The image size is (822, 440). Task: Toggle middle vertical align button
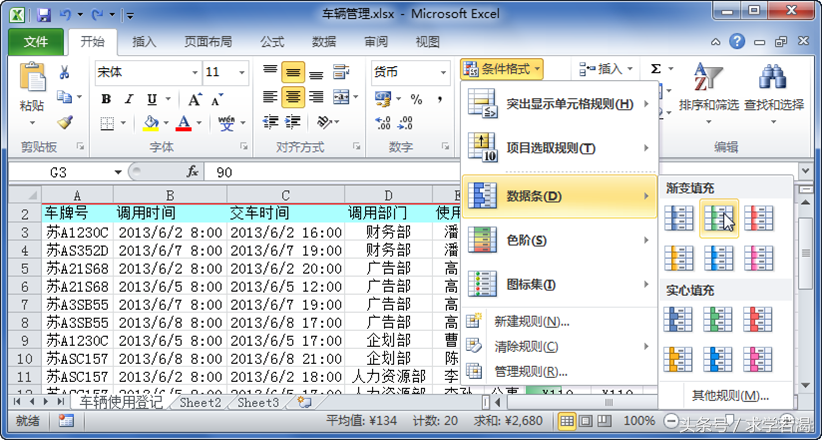(293, 72)
